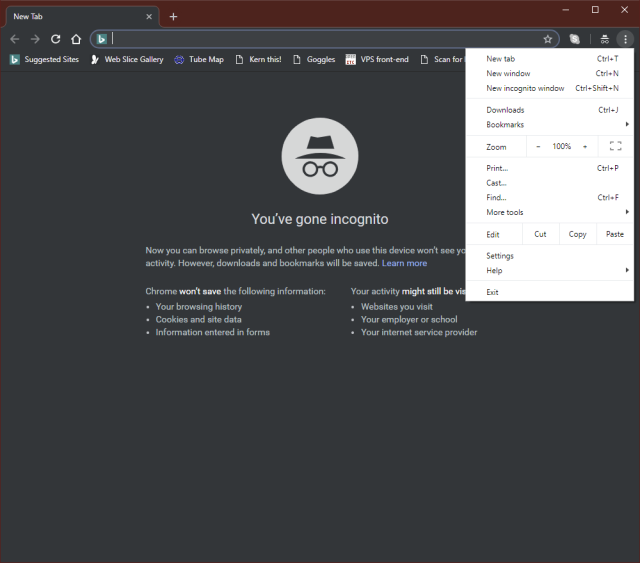Expand the Help submenu
Viewport: 640px width, 563px height.
(550, 270)
